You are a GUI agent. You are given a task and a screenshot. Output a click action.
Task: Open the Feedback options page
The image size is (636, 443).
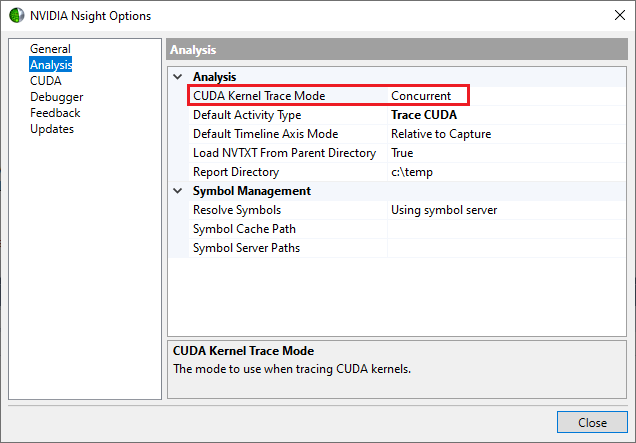55,113
